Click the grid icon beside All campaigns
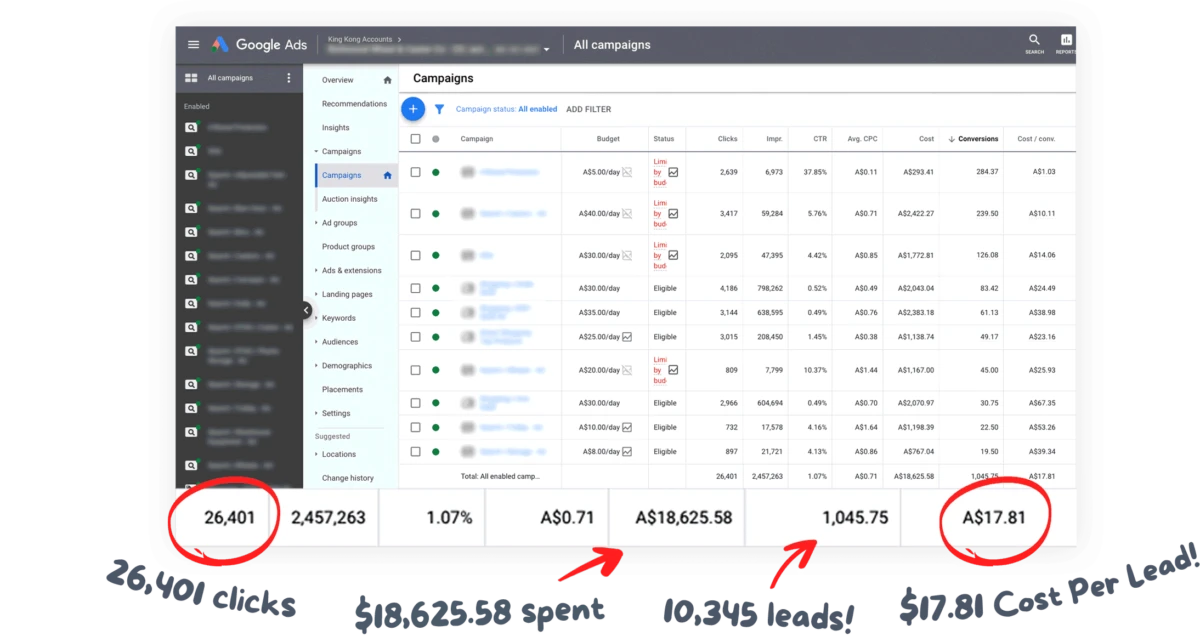Viewport: 1200px width, 636px height. [x=190, y=78]
